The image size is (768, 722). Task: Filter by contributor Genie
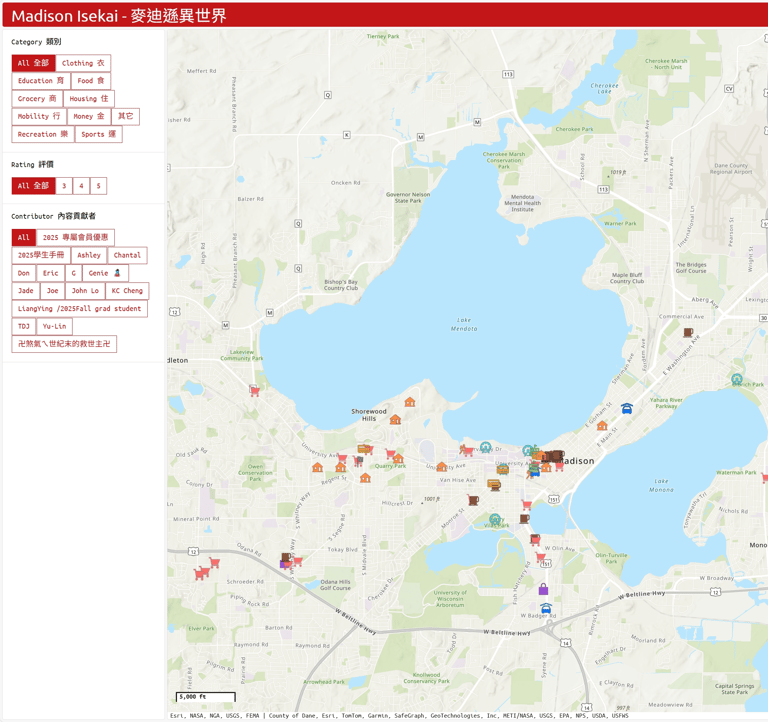[x=105, y=273]
